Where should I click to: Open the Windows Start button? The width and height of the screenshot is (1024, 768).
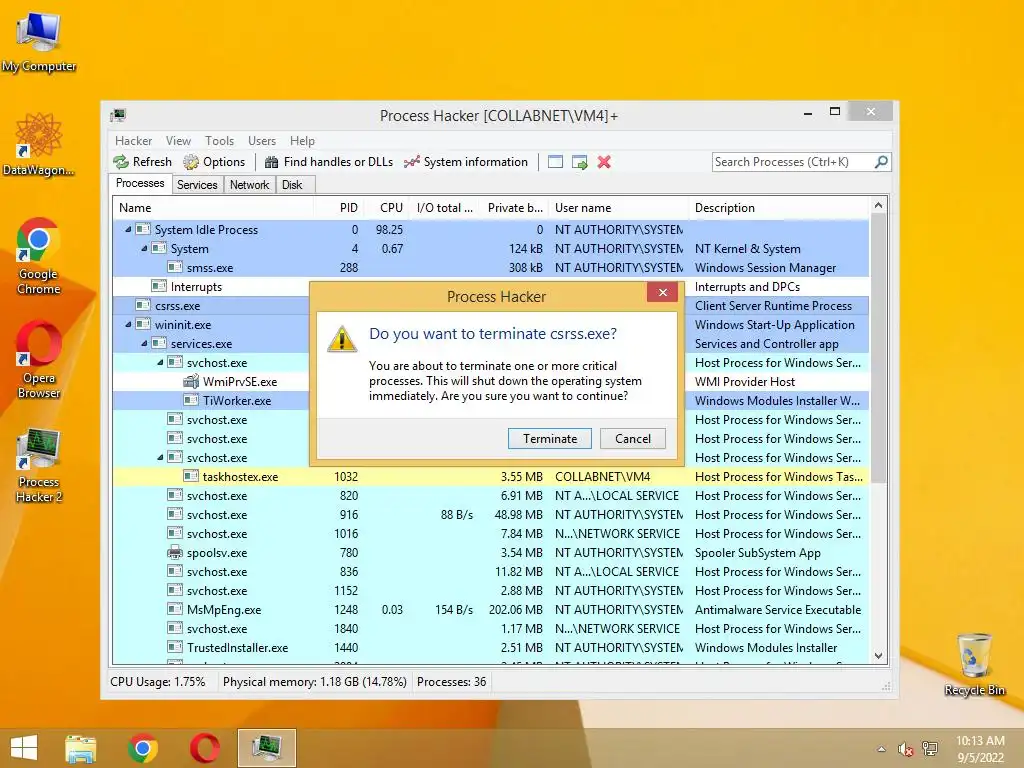tap(24, 748)
